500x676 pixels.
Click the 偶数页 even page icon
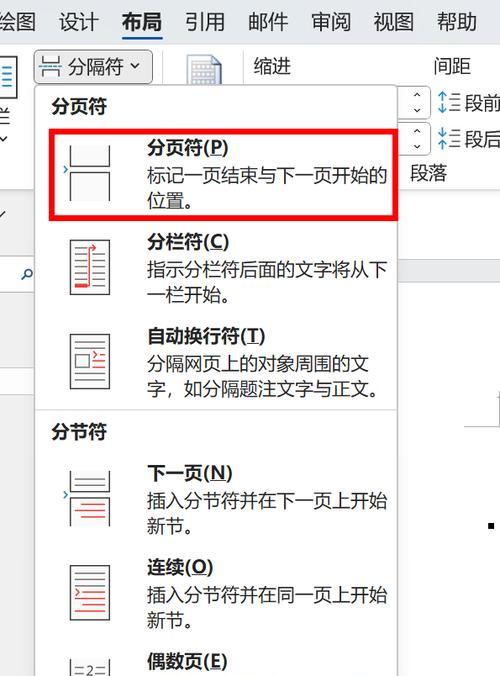coord(90,667)
